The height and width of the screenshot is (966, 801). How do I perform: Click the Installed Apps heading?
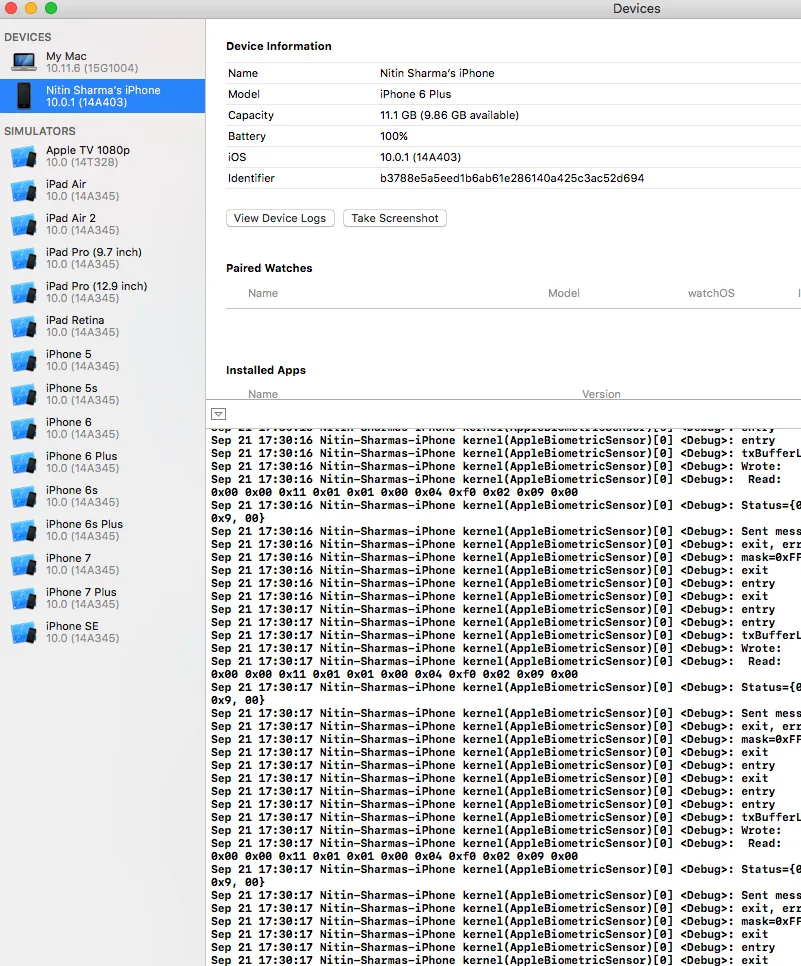pos(266,370)
